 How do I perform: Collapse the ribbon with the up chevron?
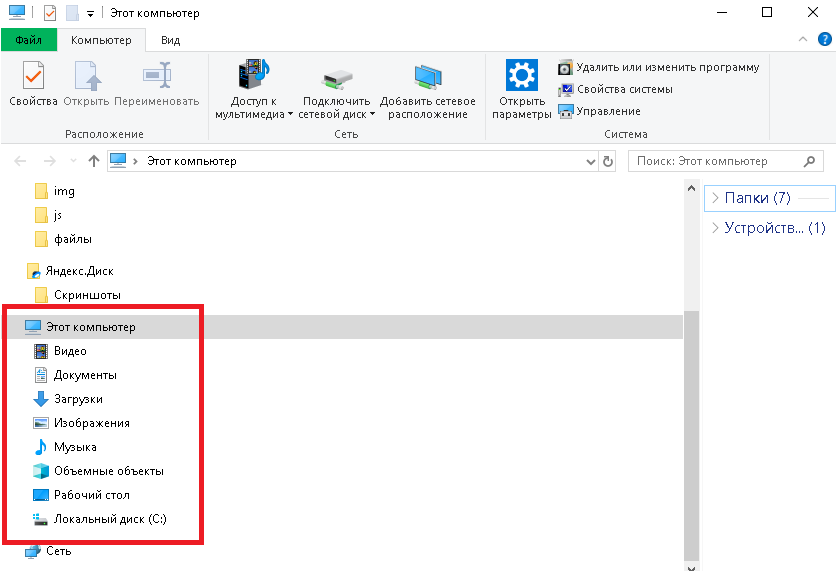pos(802,39)
